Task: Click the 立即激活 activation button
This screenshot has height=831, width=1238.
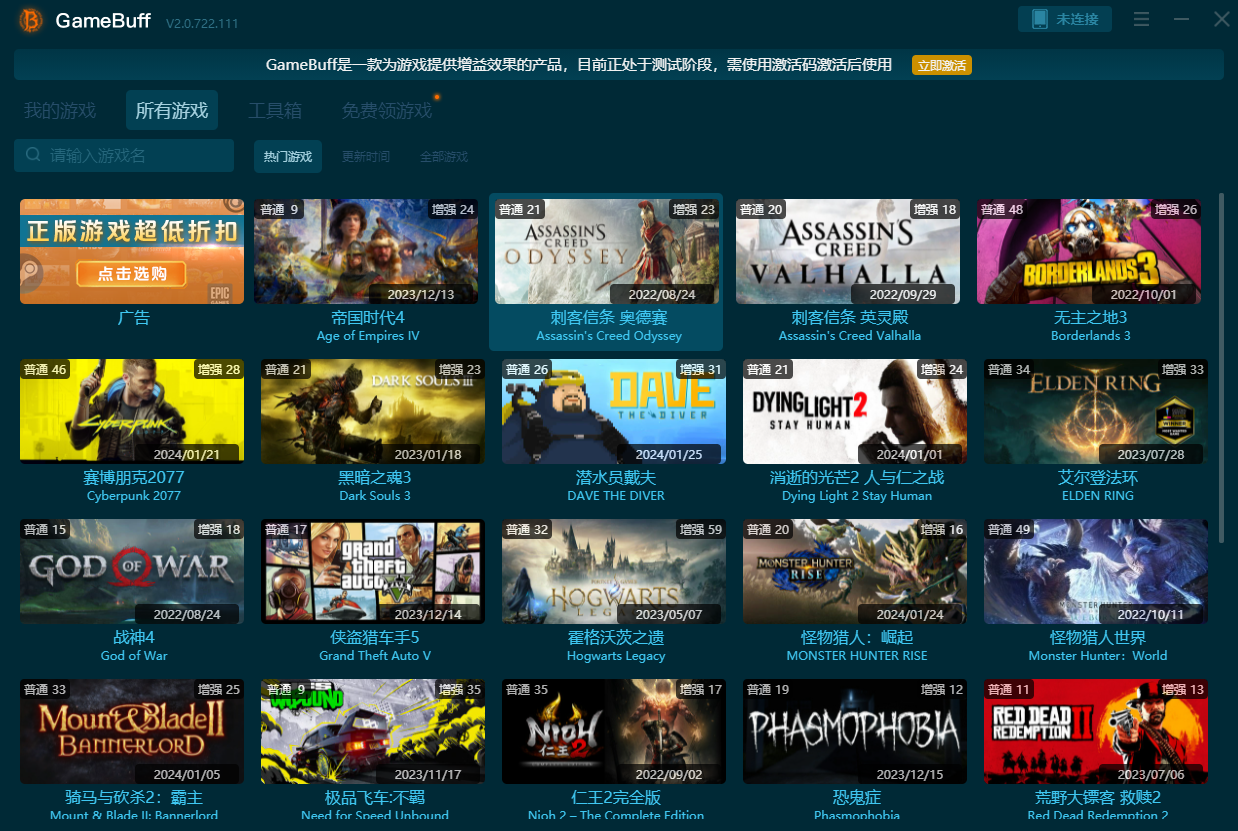Action: [942, 65]
